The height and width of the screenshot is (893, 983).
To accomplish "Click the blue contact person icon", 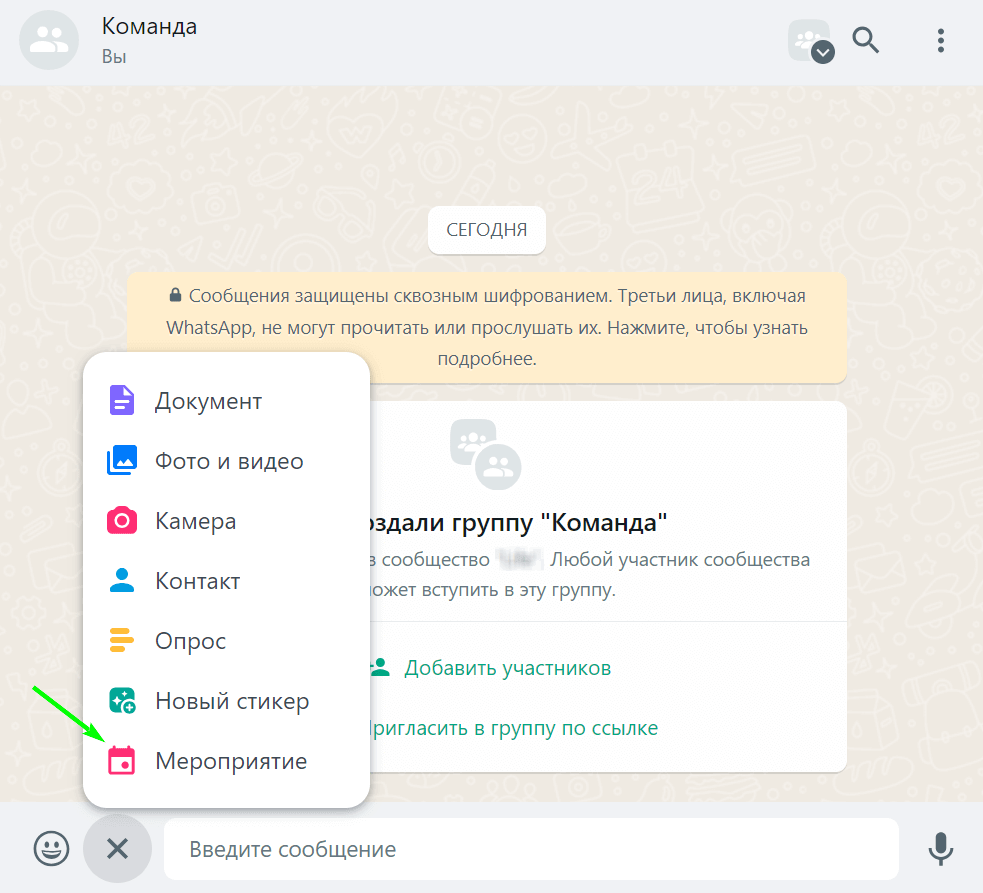I will [x=122, y=581].
